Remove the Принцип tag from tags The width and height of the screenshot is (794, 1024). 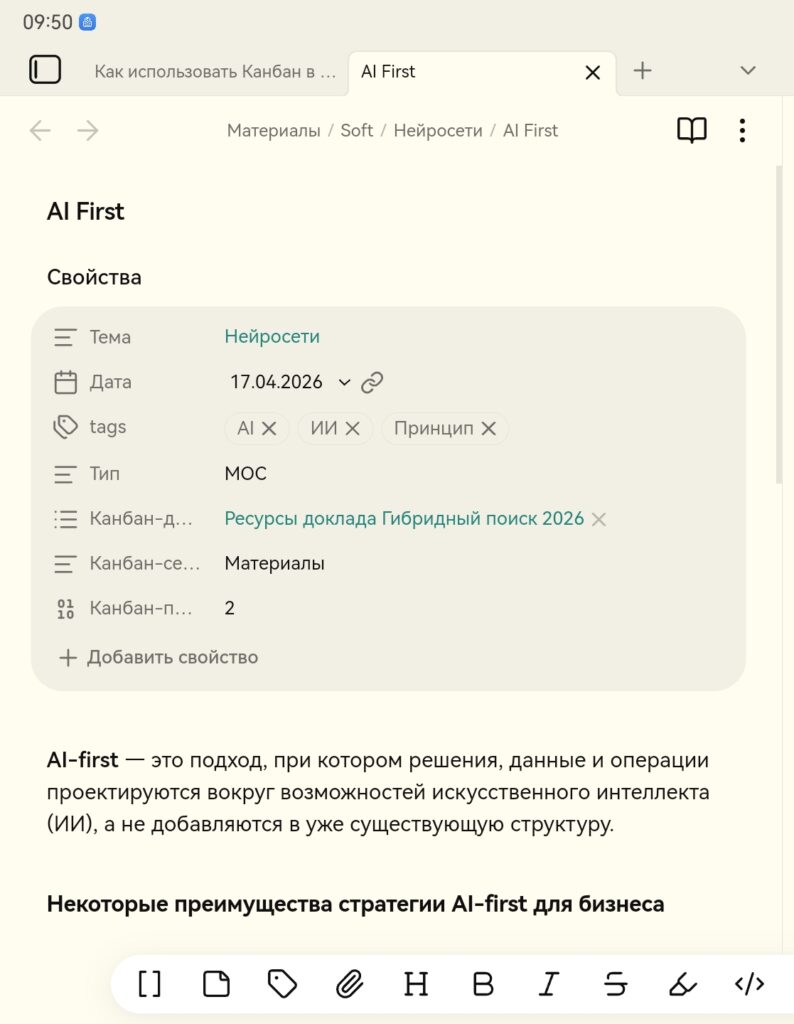tap(488, 428)
